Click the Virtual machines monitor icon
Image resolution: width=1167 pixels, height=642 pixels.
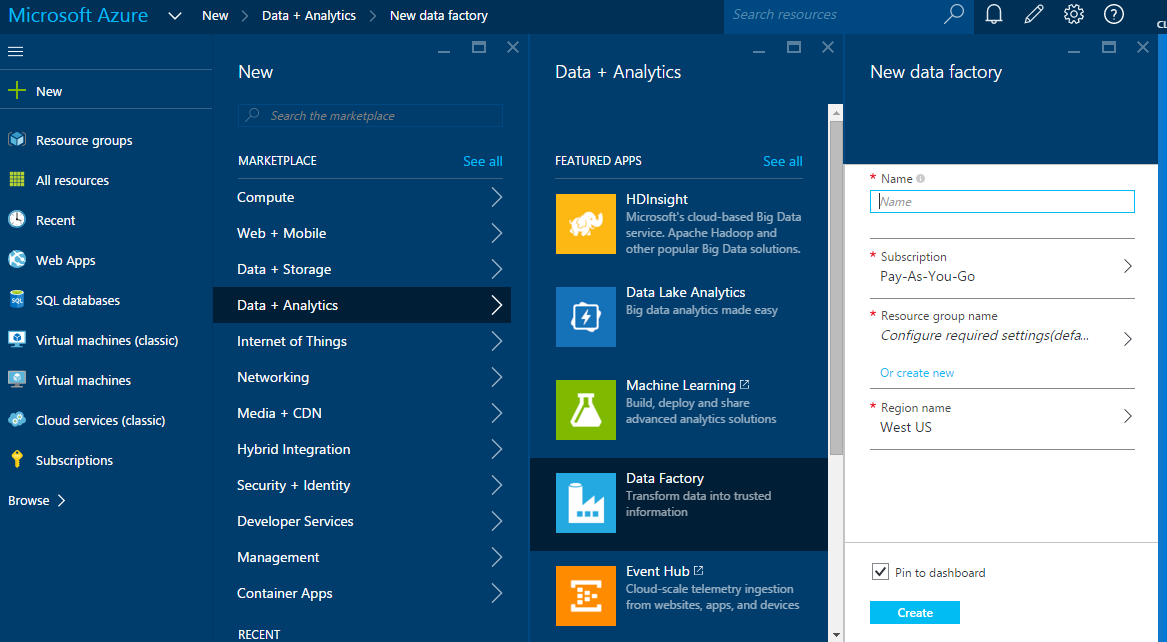[x=16, y=380]
